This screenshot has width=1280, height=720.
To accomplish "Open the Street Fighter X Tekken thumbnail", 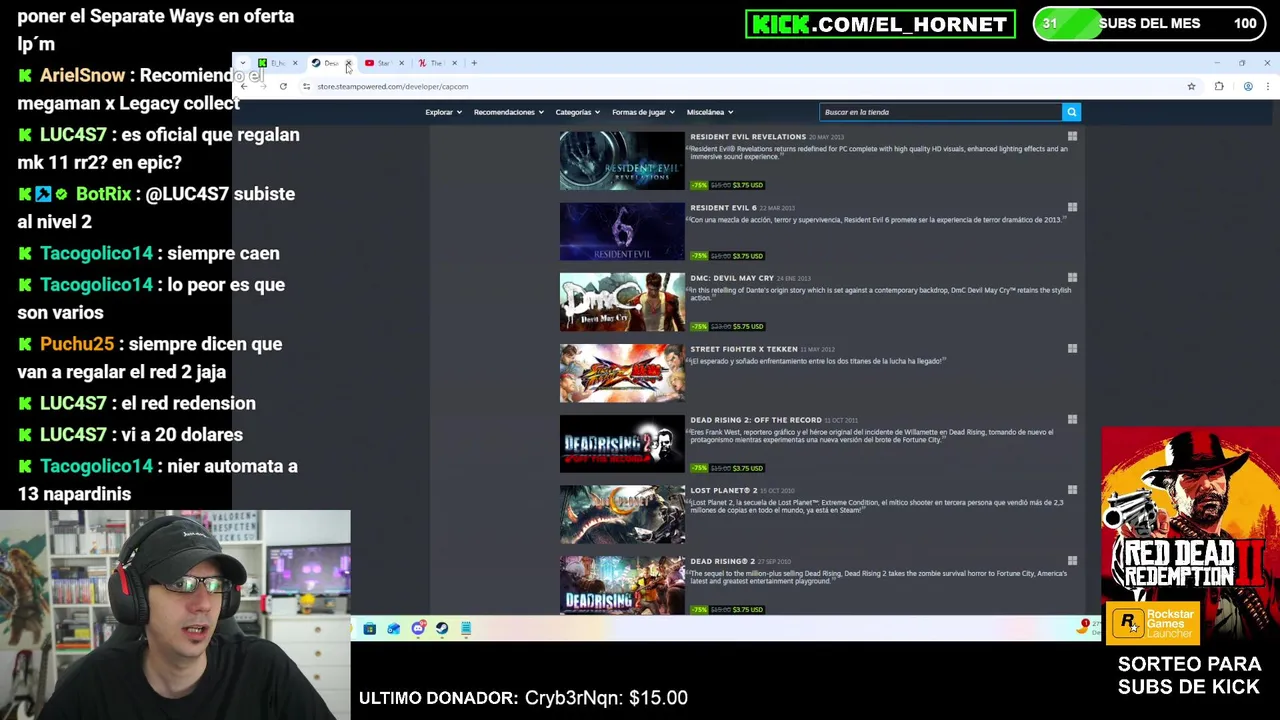I will [622, 373].
